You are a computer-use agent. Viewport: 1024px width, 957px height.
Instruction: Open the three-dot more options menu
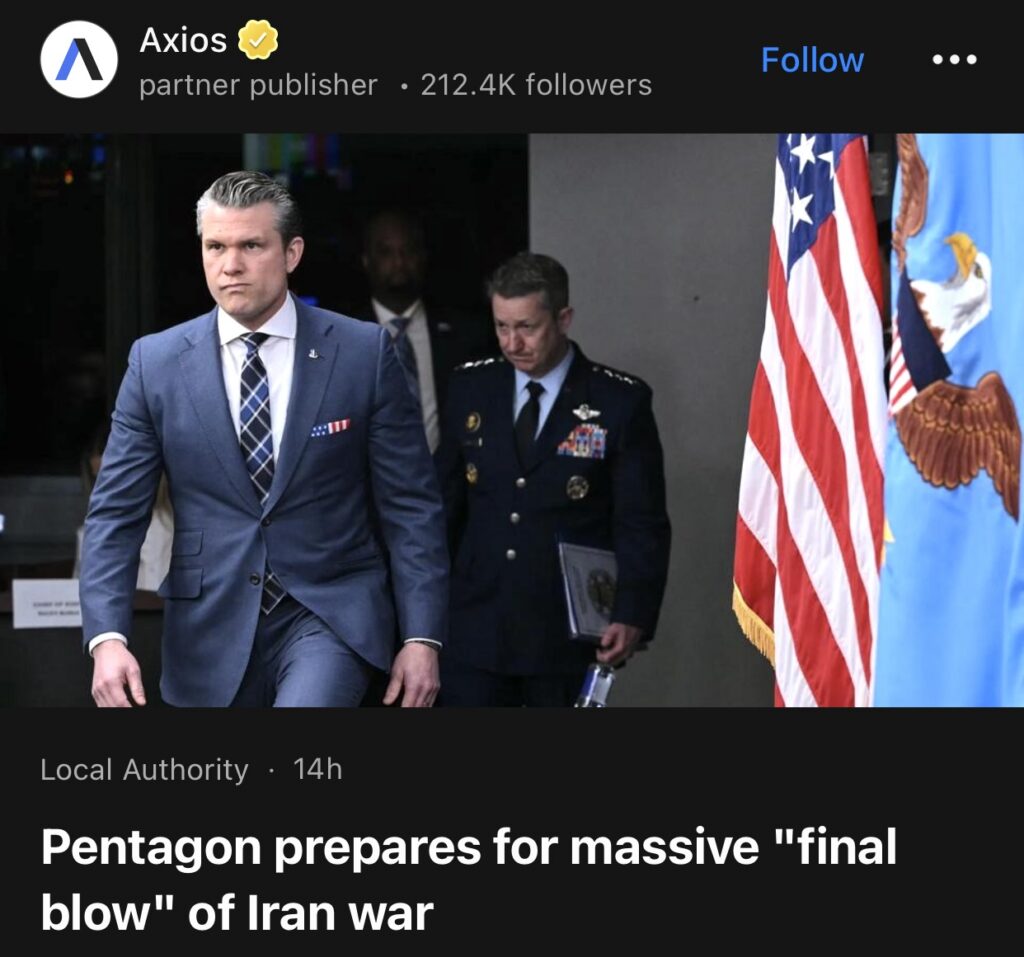pos(954,59)
